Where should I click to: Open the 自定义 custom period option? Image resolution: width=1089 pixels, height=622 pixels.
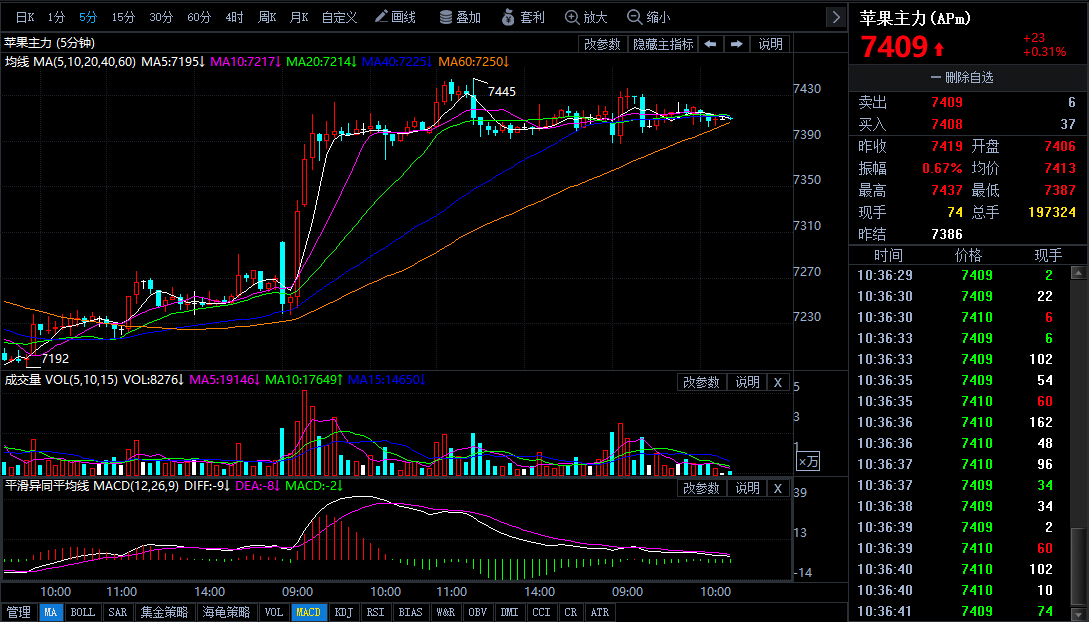coord(339,17)
